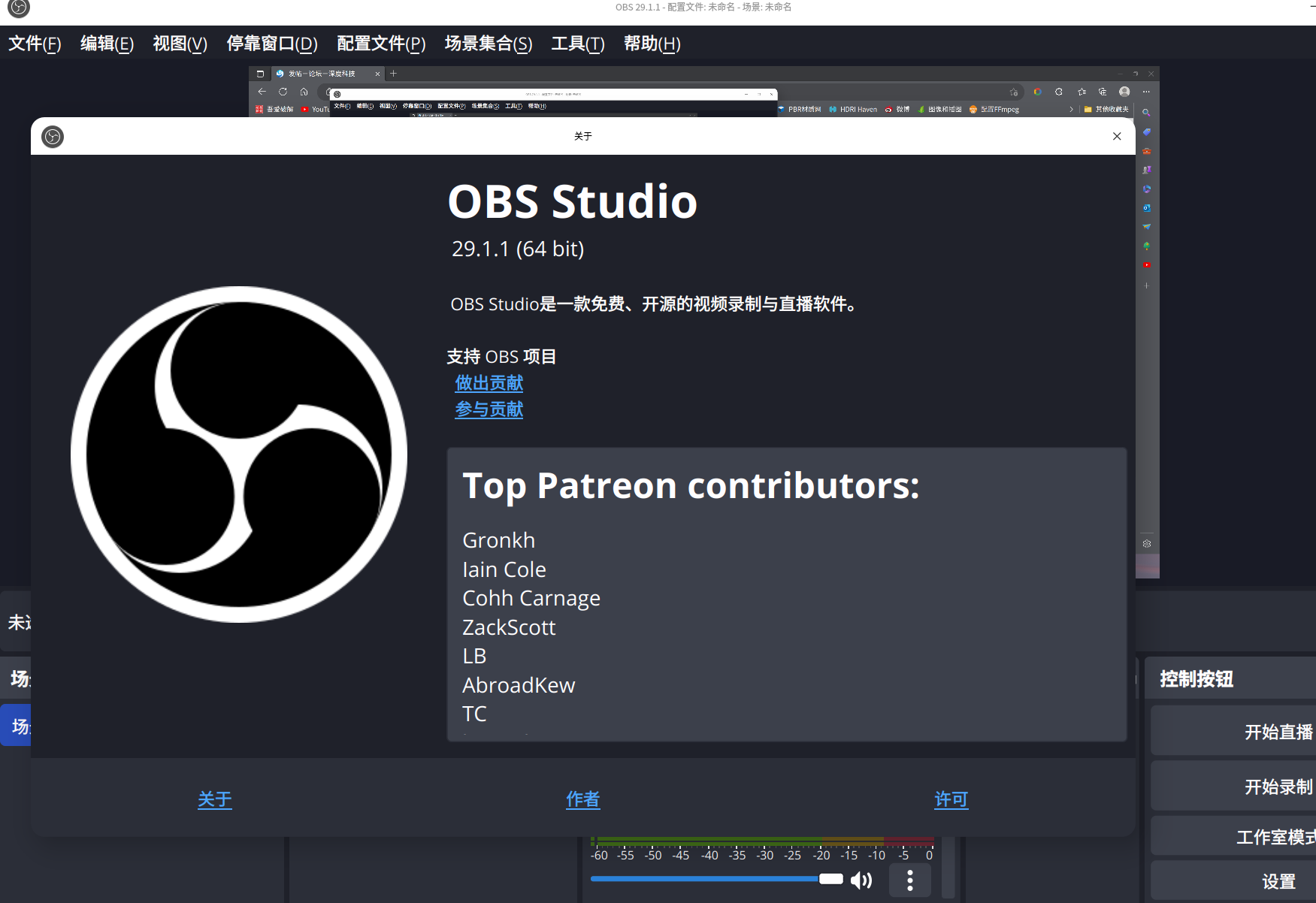Image resolution: width=1316 pixels, height=903 pixels.
Task: Open the PBR材质网 bookmark
Action: [799, 110]
